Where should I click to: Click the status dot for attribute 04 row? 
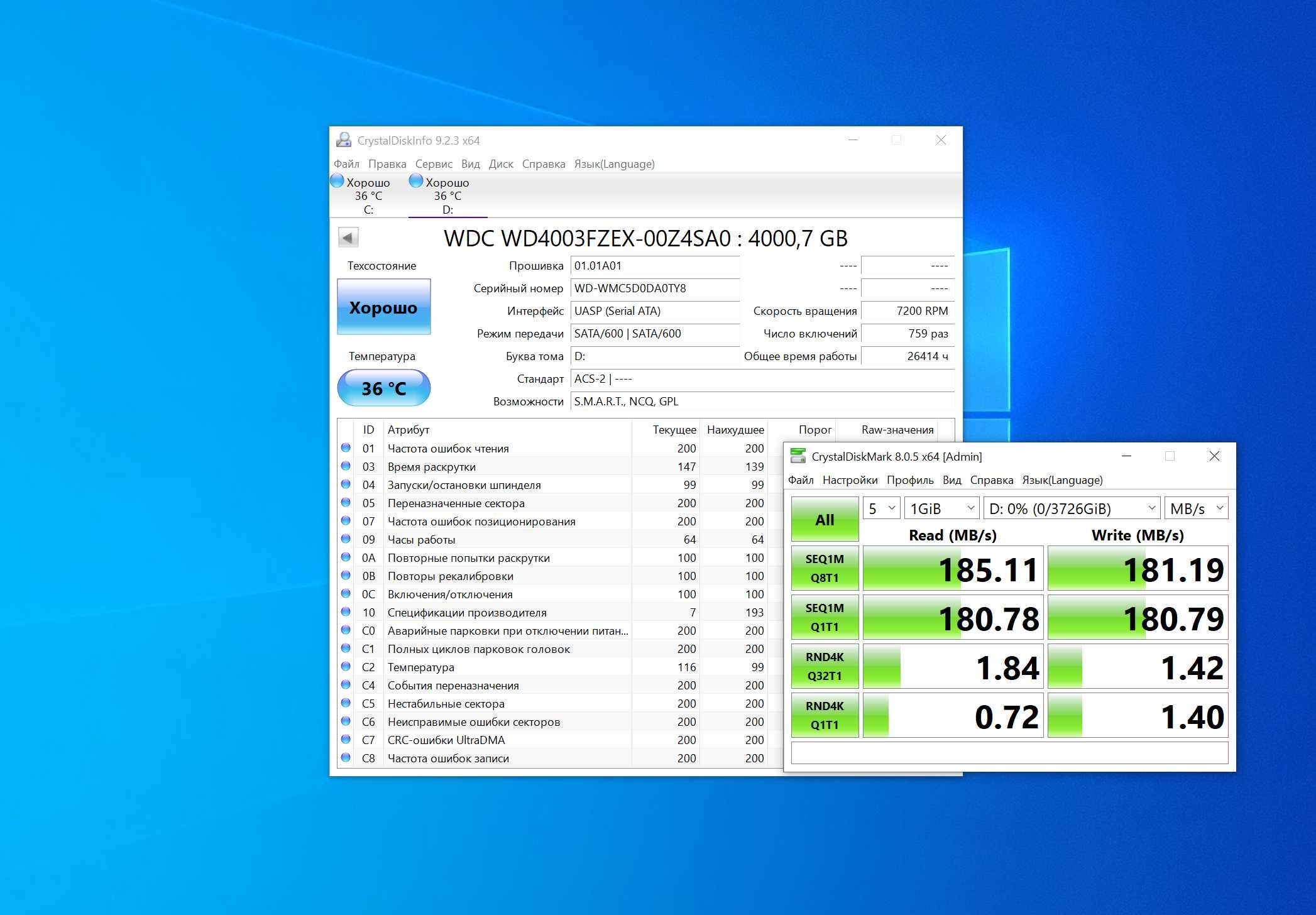[x=346, y=485]
